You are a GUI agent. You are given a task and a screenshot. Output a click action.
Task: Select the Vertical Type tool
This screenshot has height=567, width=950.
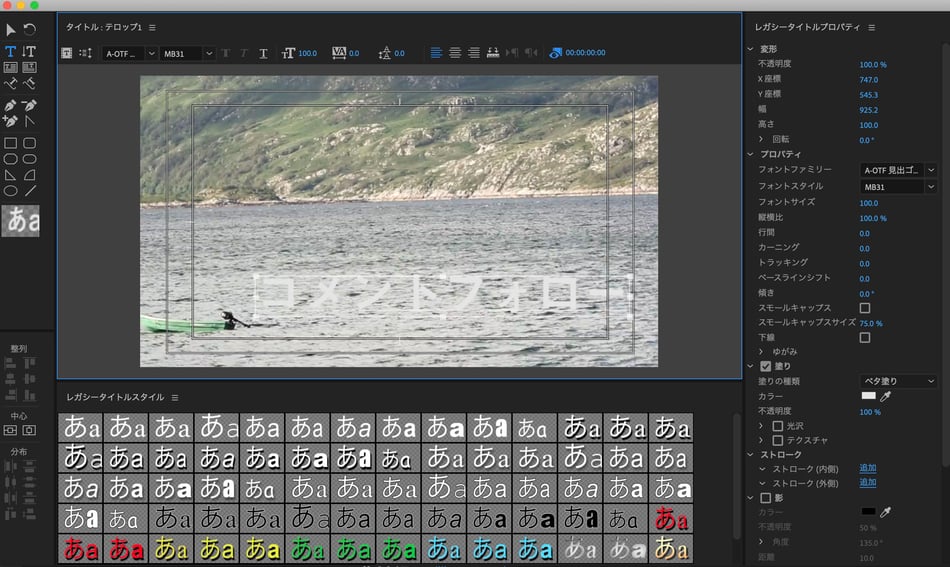[30, 51]
